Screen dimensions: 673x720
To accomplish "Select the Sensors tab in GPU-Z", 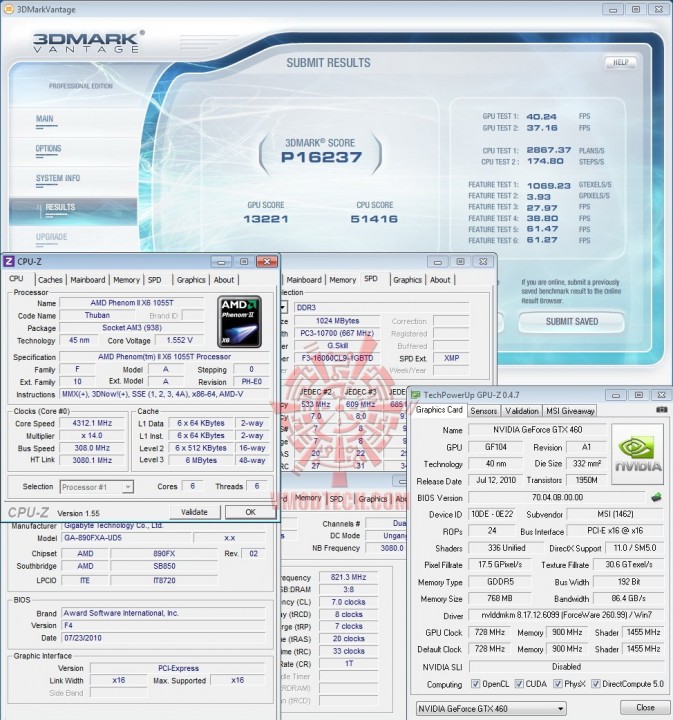I will 483,411.
